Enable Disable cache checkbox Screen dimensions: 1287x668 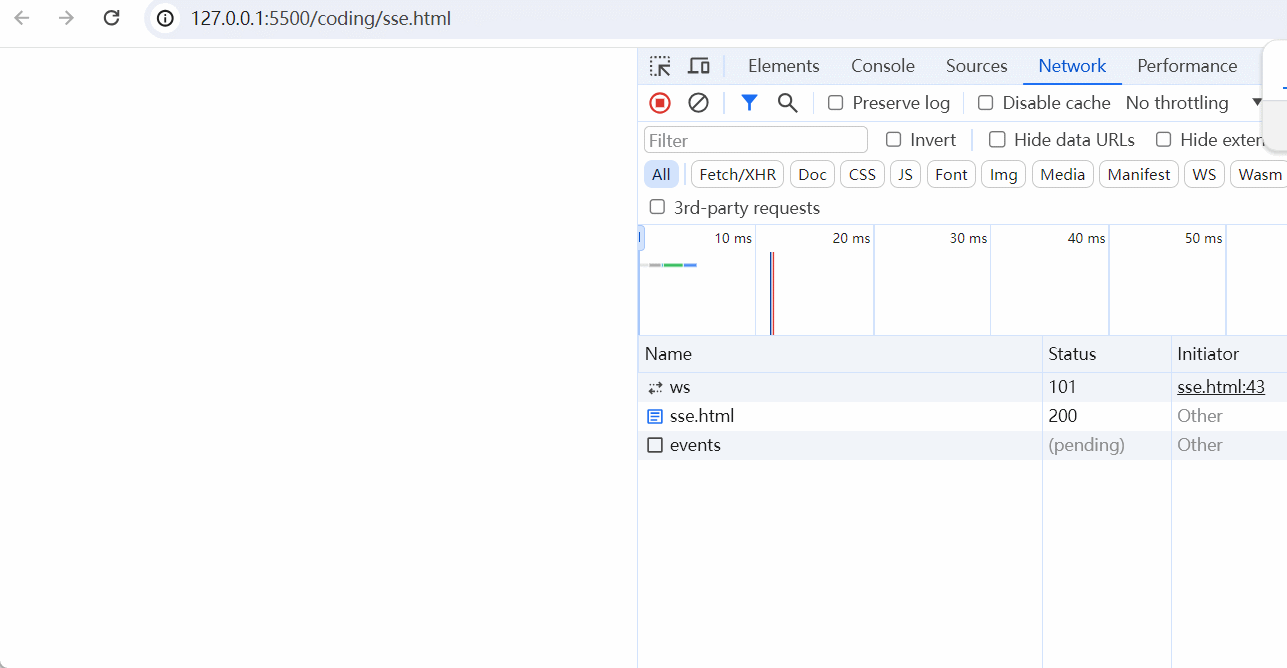986,103
